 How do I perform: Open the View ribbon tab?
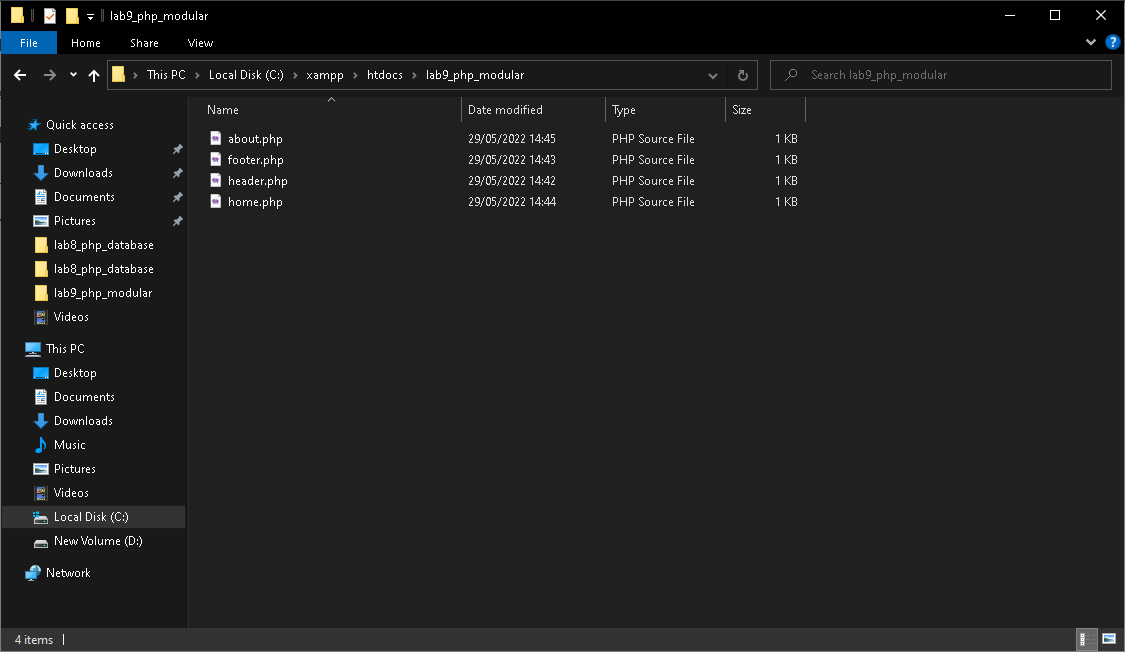click(200, 43)
